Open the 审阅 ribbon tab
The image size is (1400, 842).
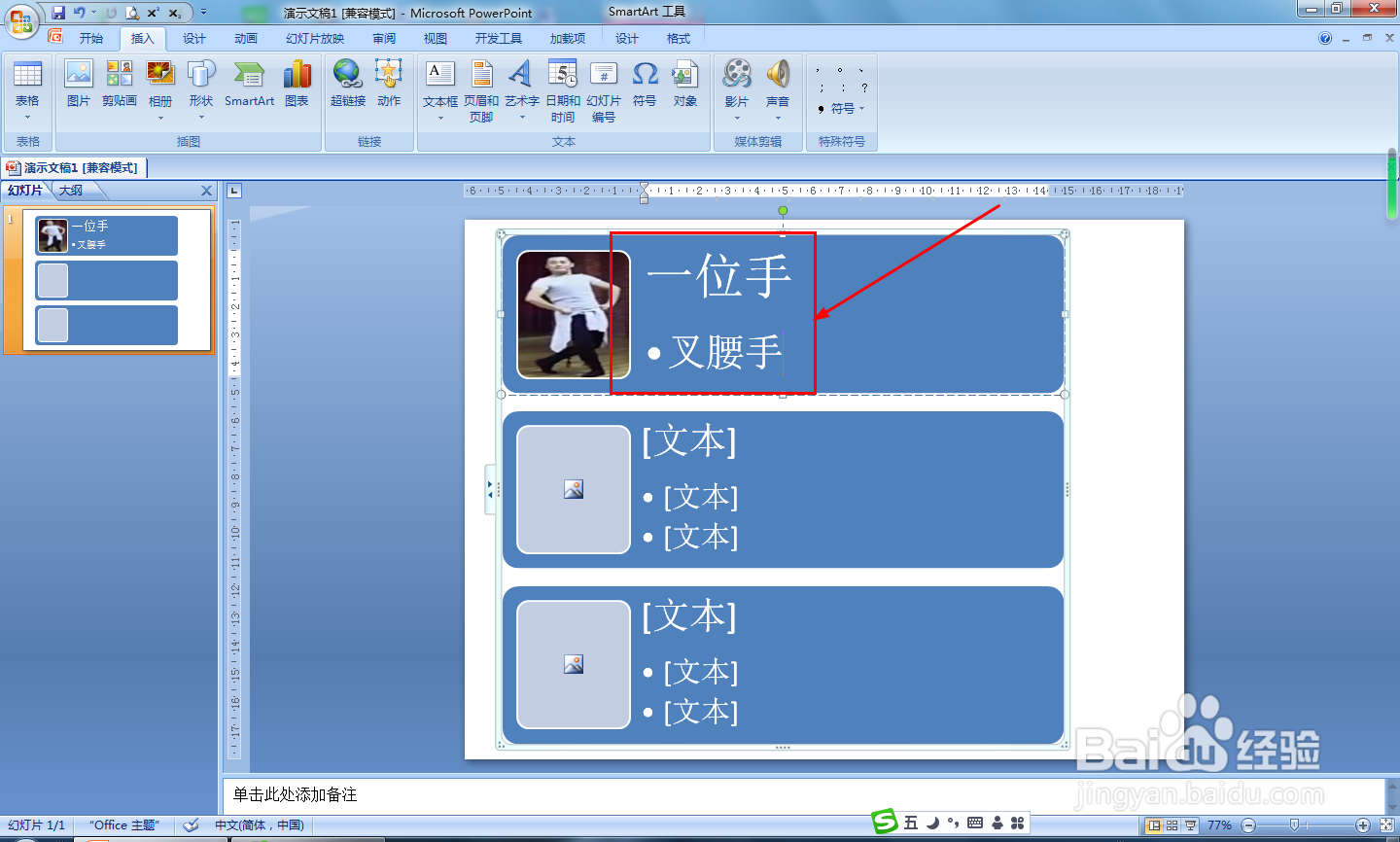pos(384,38)
